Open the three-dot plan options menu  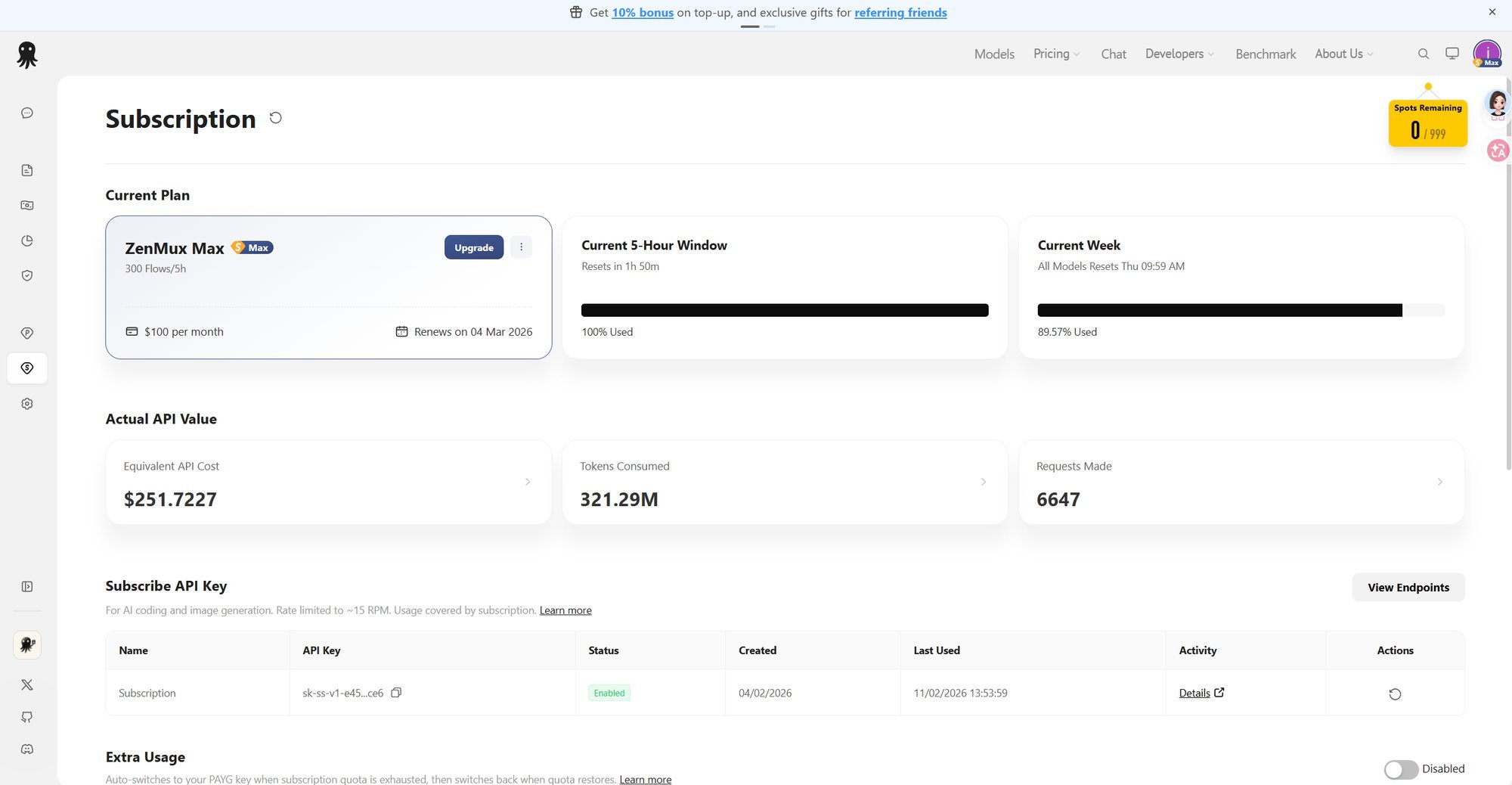(521, 247)
